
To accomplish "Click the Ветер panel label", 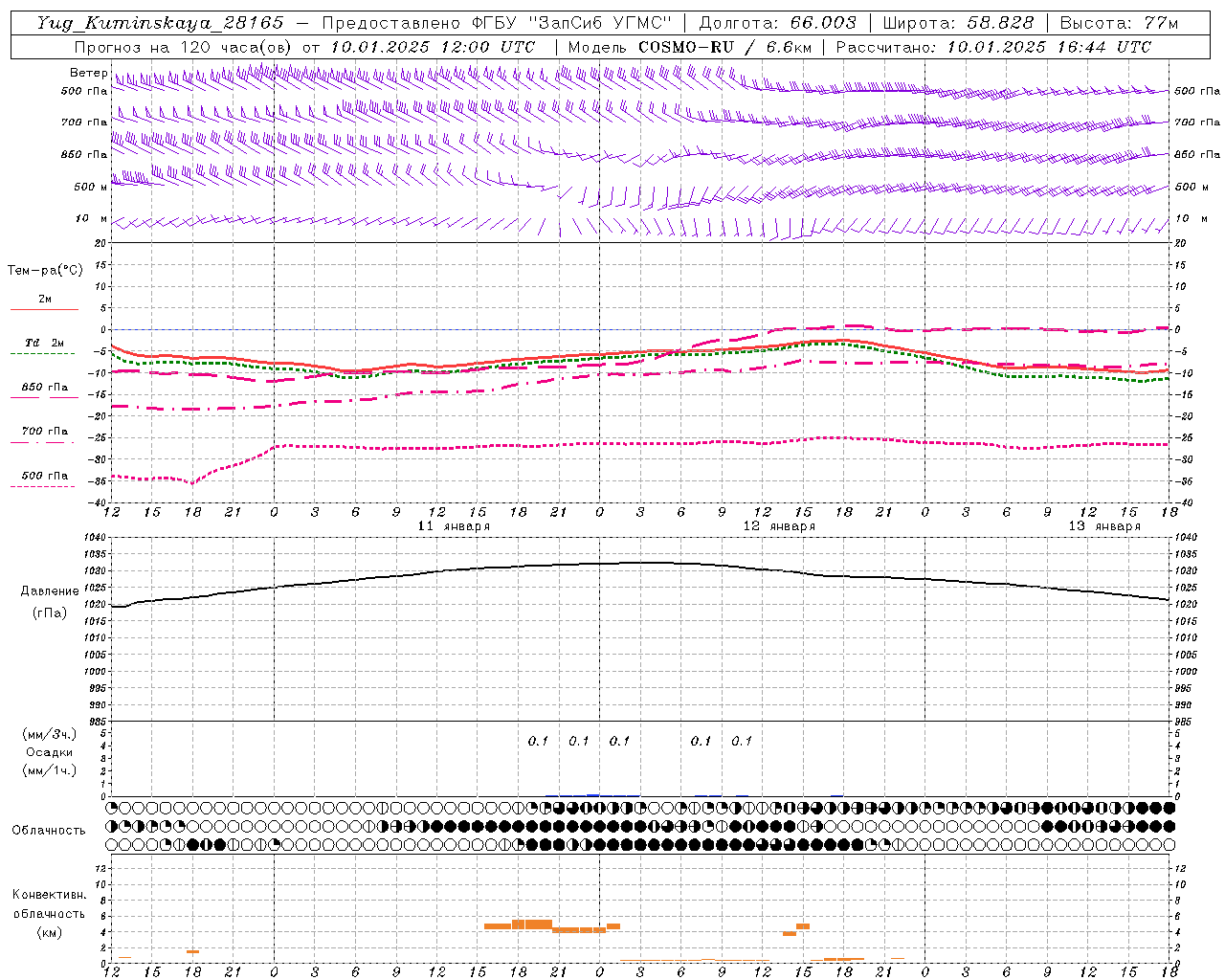I will pos(89,73).
